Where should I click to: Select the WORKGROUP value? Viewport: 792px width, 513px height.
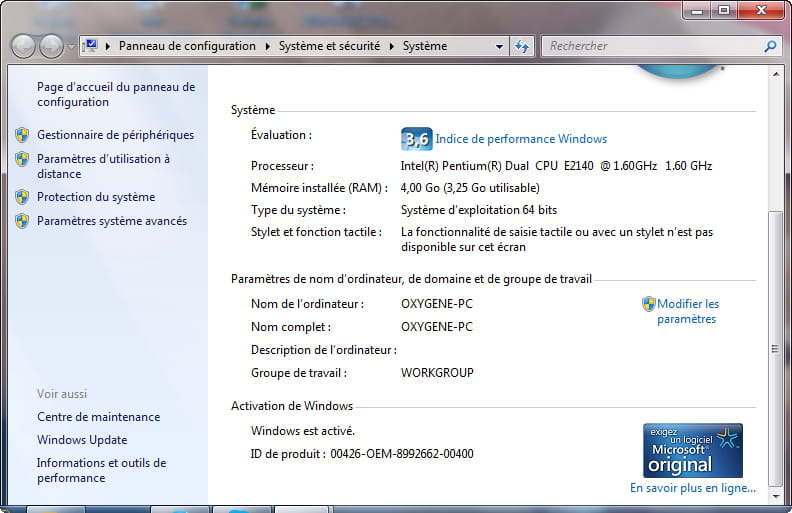tap(437, 373)
